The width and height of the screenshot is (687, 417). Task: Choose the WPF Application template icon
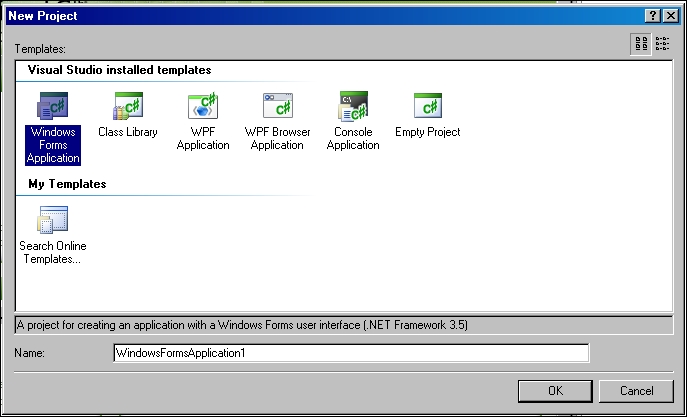click(203, 106)
